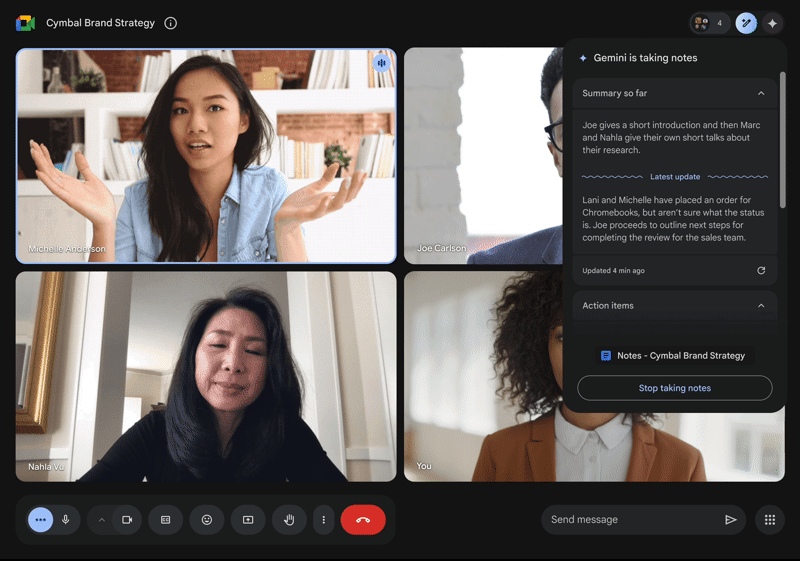The image size is (800, 561).
Task: Show the participants list with count 4
Action: [710, 23]
